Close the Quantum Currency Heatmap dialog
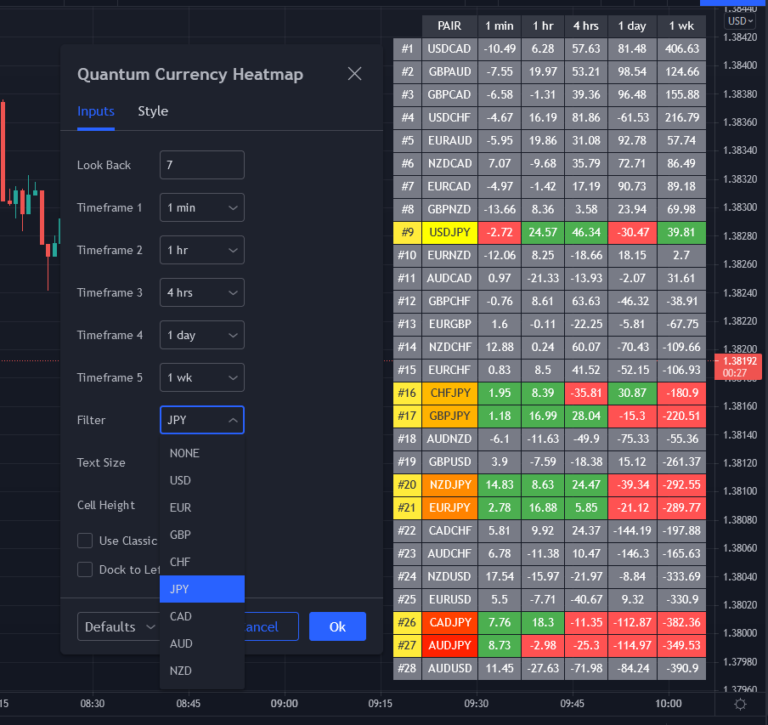Screen dimensions: 768x725 [354, 74]
